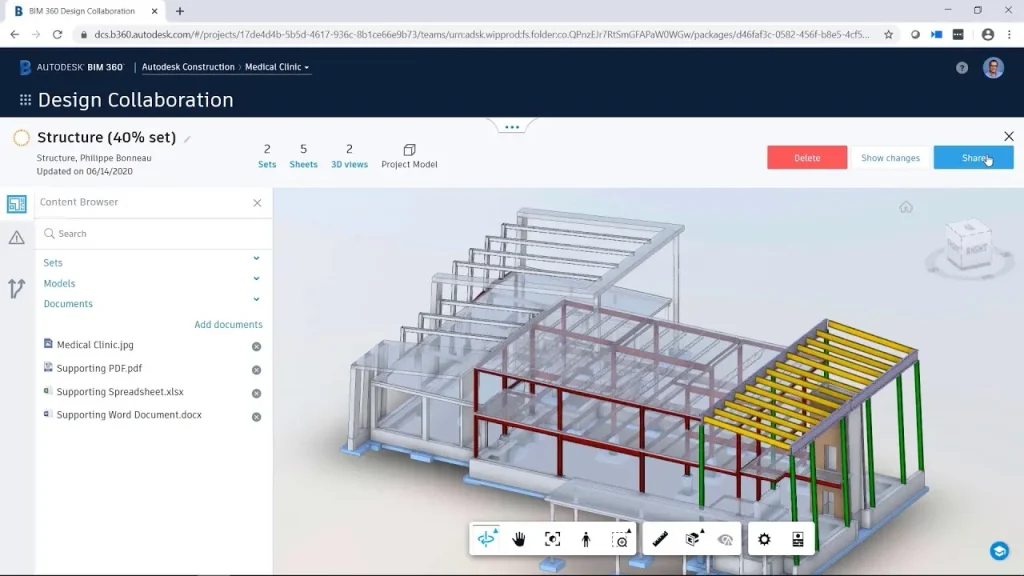Switch to the 3D views tab
The width and height of the screenshot is (1024, 576).
(349, 156)
